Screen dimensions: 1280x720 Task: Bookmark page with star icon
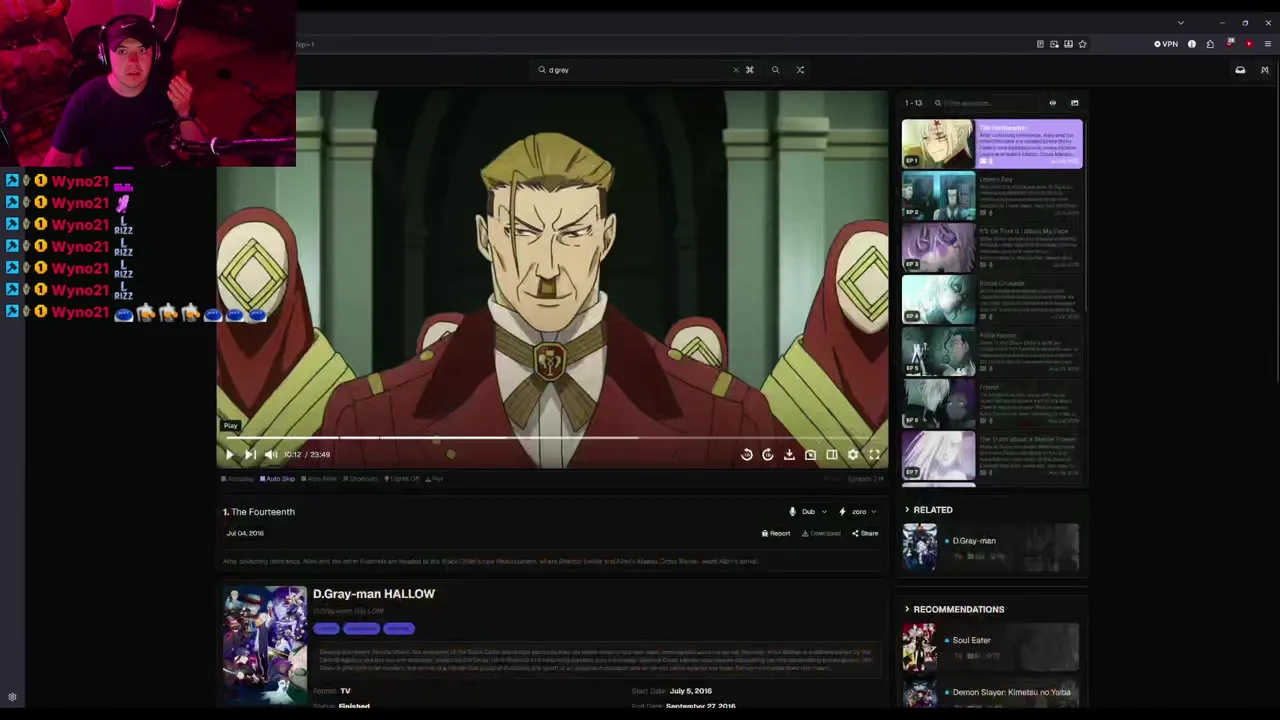pos(1082,44)
